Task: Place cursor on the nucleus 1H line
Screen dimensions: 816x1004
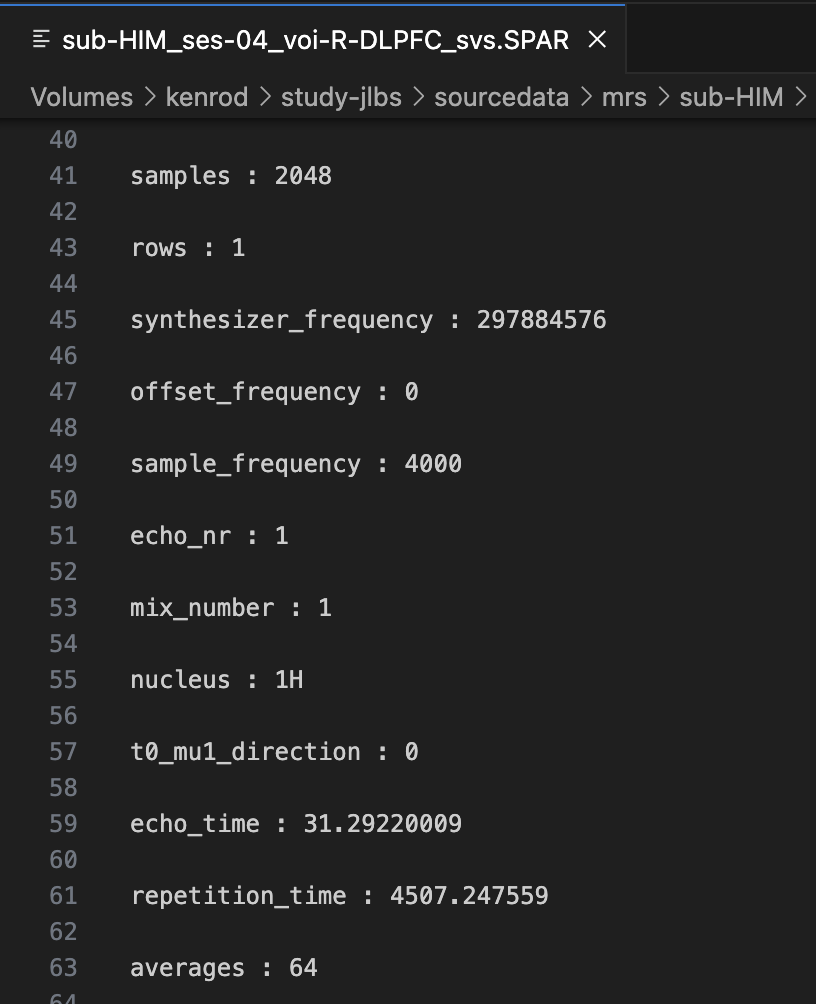Action: coord(217,680)
